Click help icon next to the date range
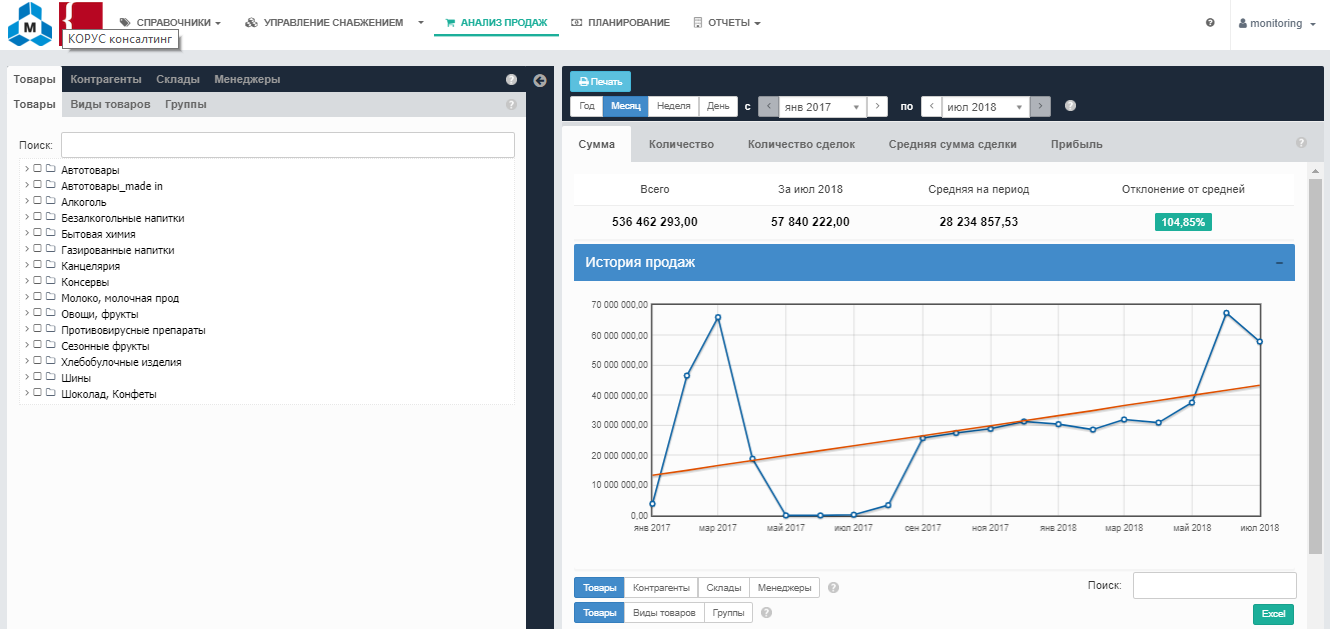 click(x=1070, y=106)
